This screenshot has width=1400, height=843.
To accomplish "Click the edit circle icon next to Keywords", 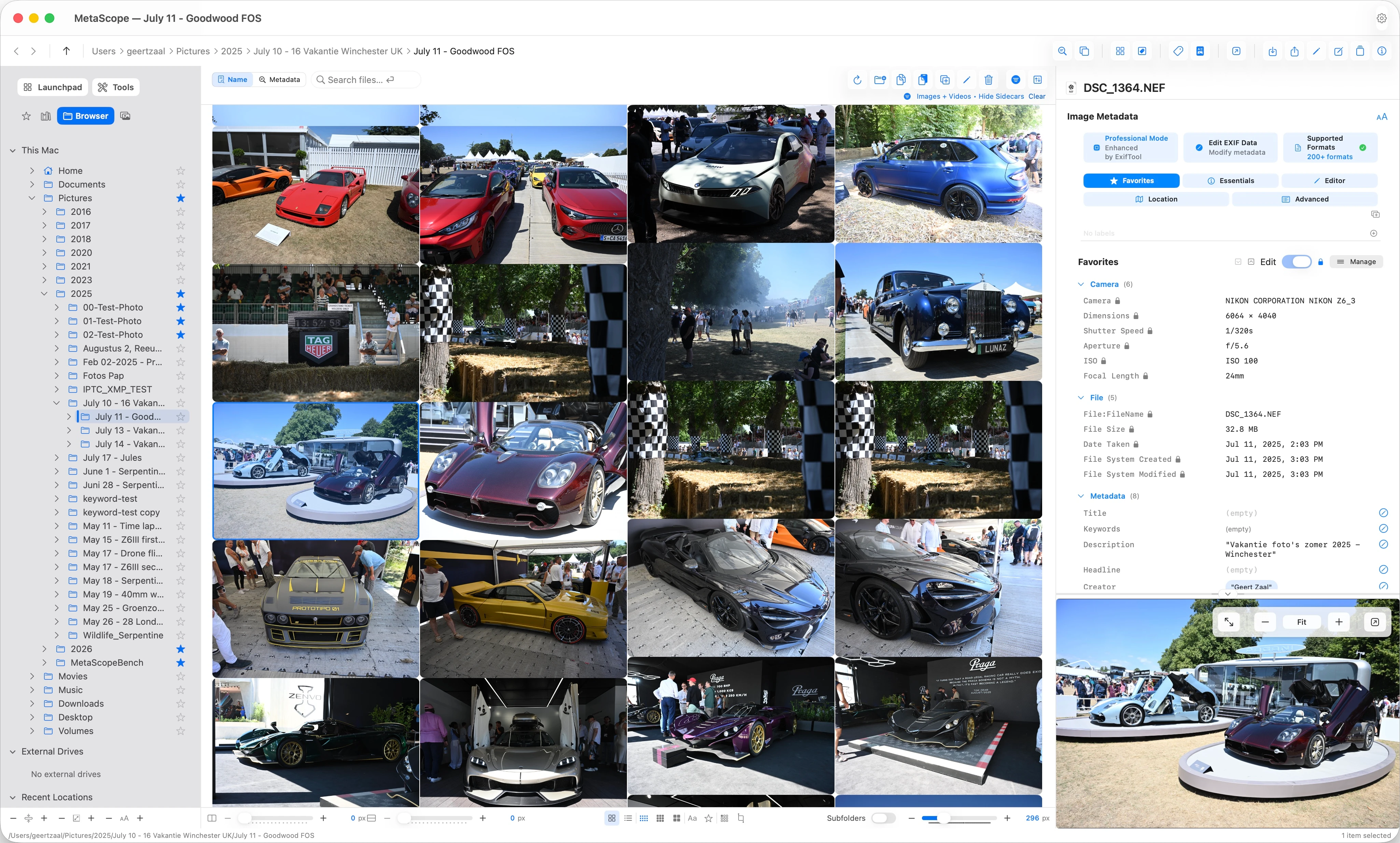I will (1383, 528).
